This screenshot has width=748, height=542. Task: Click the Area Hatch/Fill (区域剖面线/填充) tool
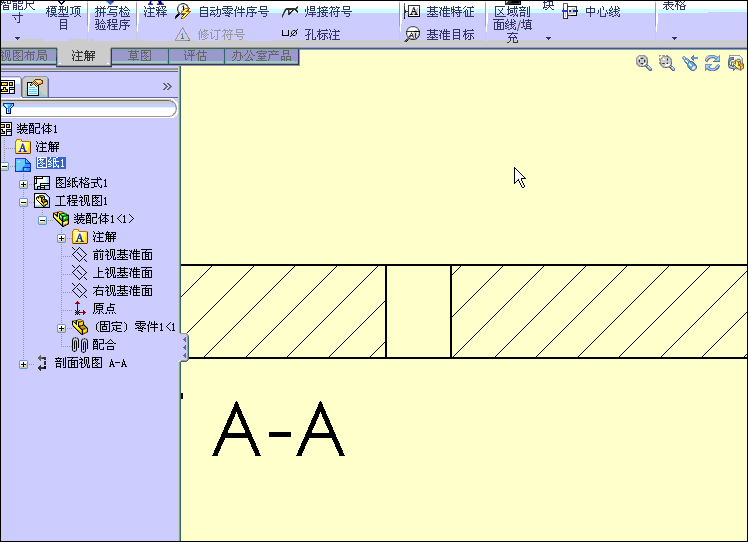coord(512,24)
